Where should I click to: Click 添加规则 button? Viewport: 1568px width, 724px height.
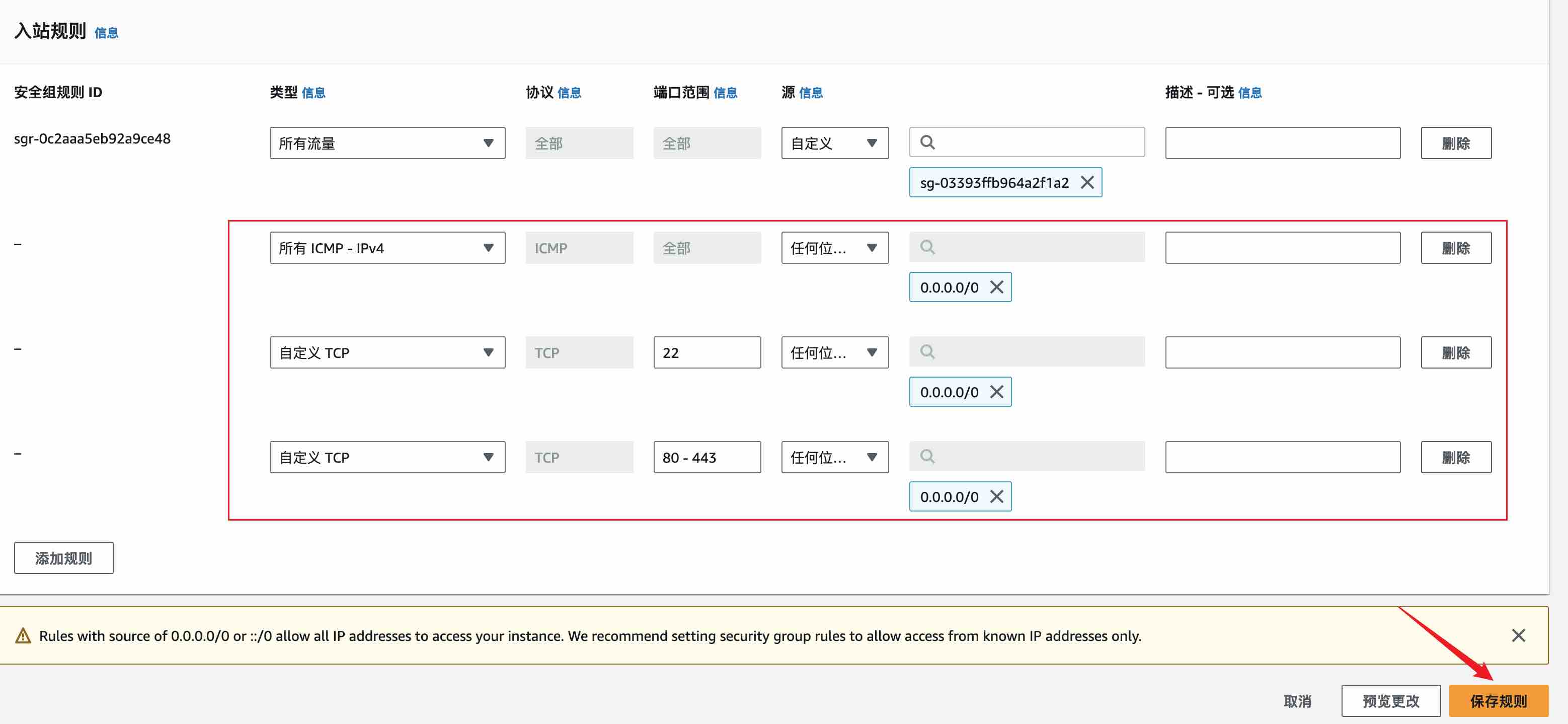(x=64, y=558)
